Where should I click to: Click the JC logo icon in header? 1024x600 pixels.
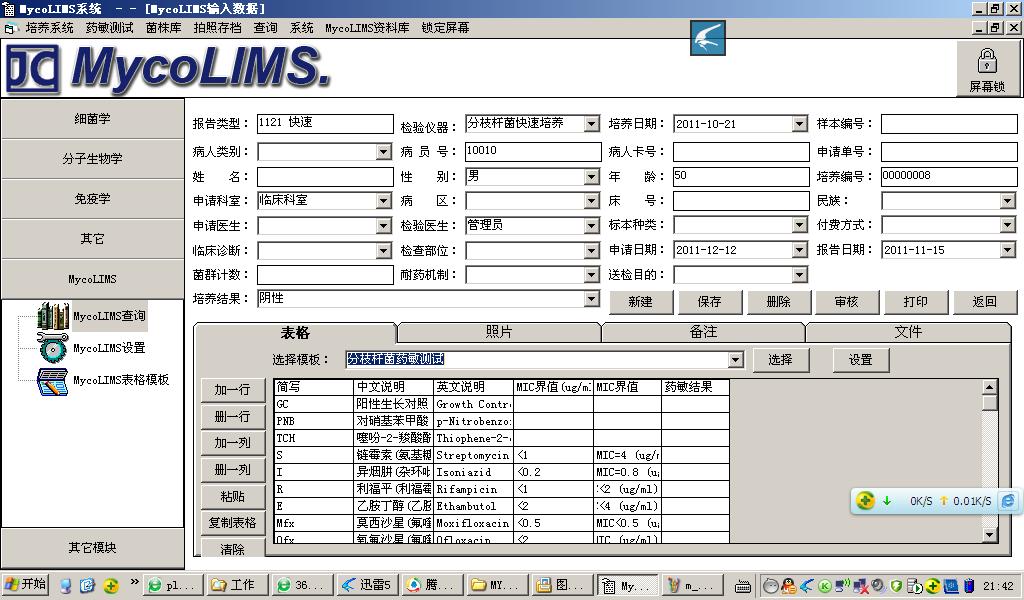tap(33, 69)
